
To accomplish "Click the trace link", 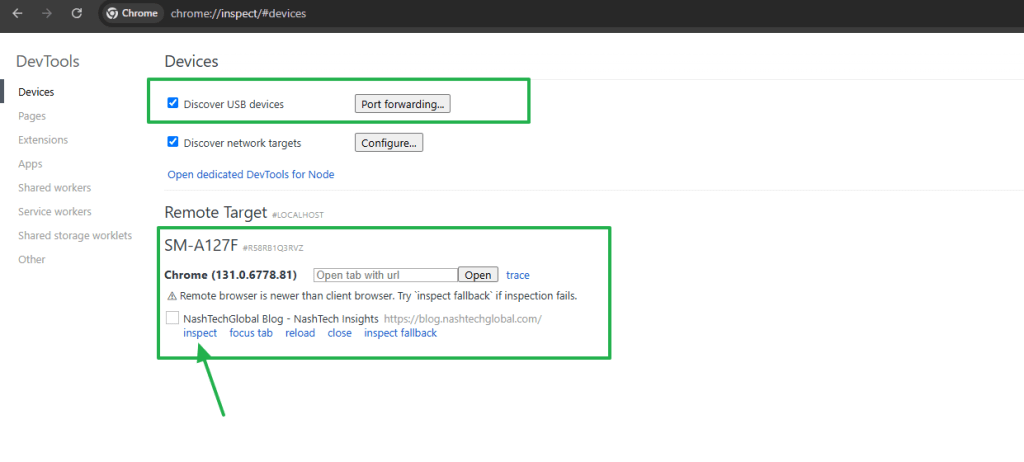I will 518,275.
